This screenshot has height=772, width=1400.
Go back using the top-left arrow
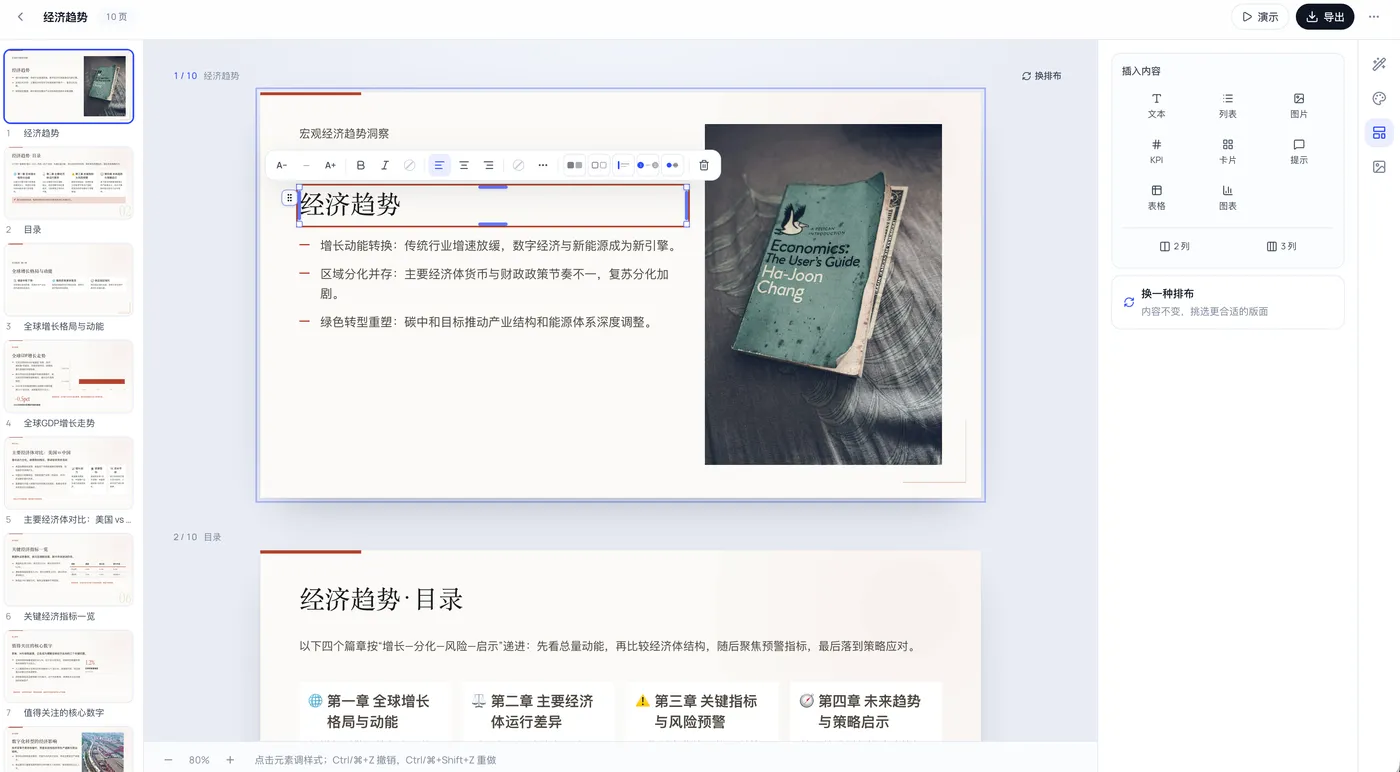point(21,17)
